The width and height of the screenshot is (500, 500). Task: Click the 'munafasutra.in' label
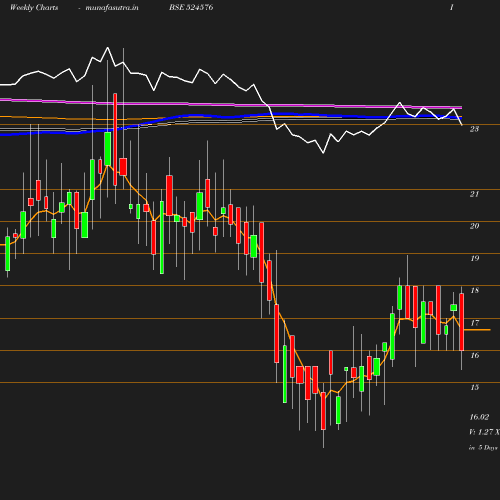[112, 7]
